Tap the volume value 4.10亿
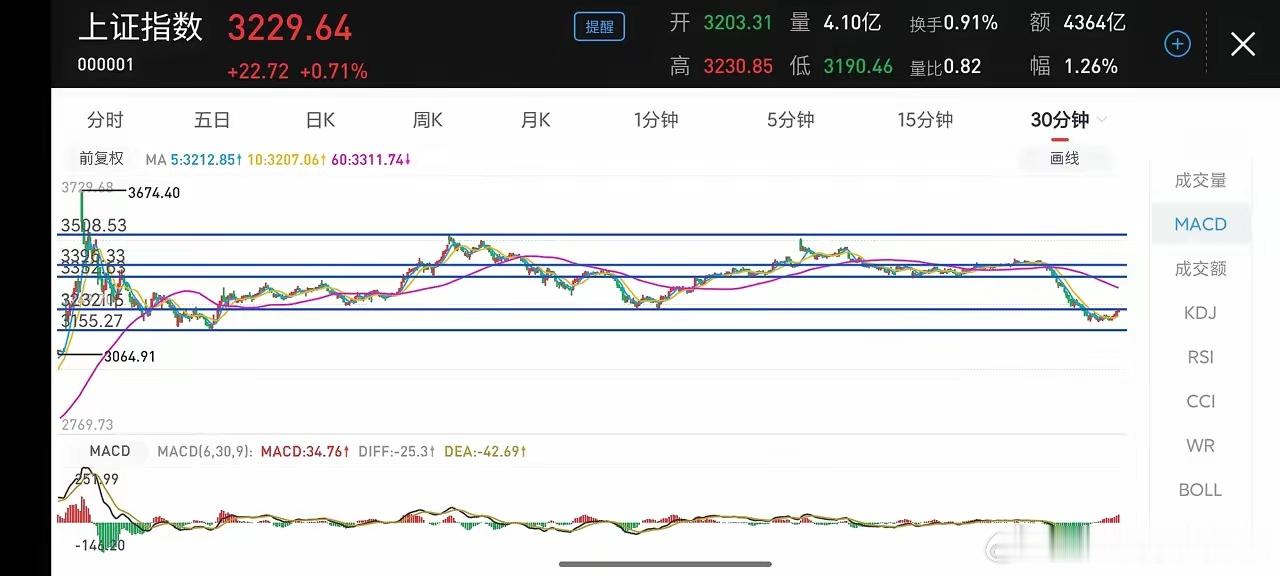 [x=853, y=23]
